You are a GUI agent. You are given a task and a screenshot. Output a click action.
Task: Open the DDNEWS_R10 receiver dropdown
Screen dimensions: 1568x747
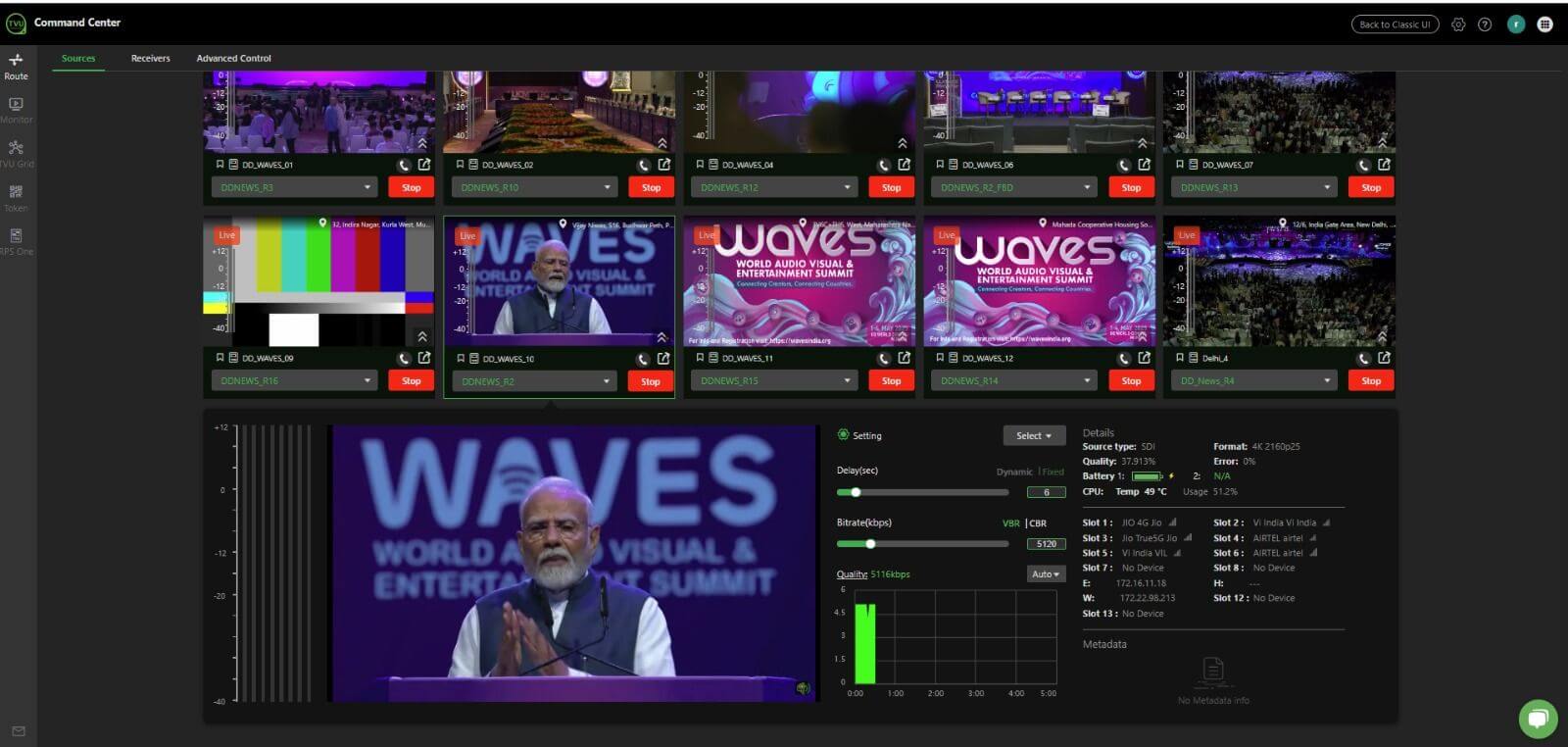click(534, 187)
